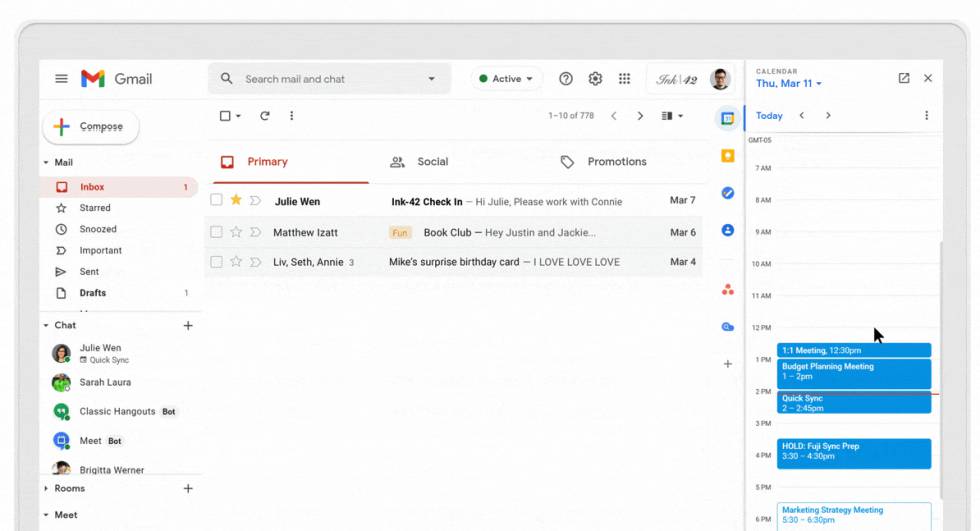Screen dimensions: 980x531
Task: Open Contacts in the side panel
Action: tap(728, 230)
